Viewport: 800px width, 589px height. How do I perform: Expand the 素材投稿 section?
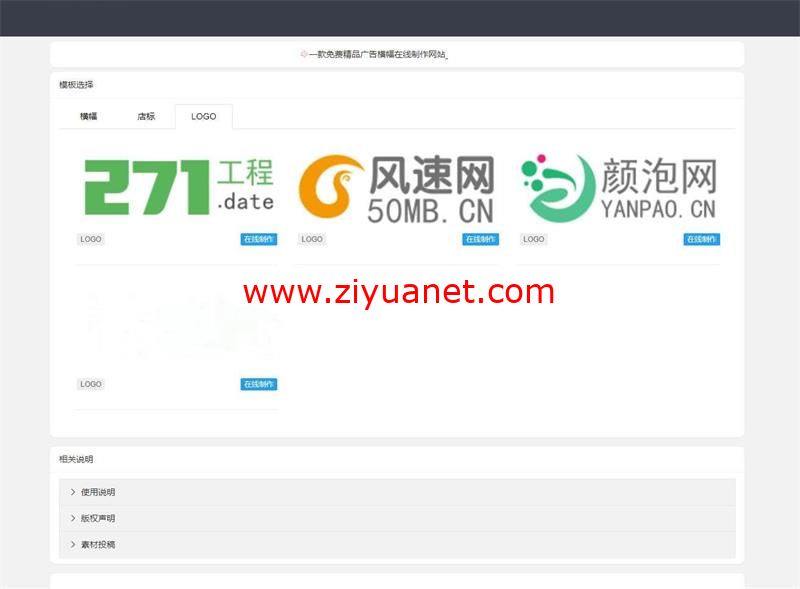click(397, 545)
